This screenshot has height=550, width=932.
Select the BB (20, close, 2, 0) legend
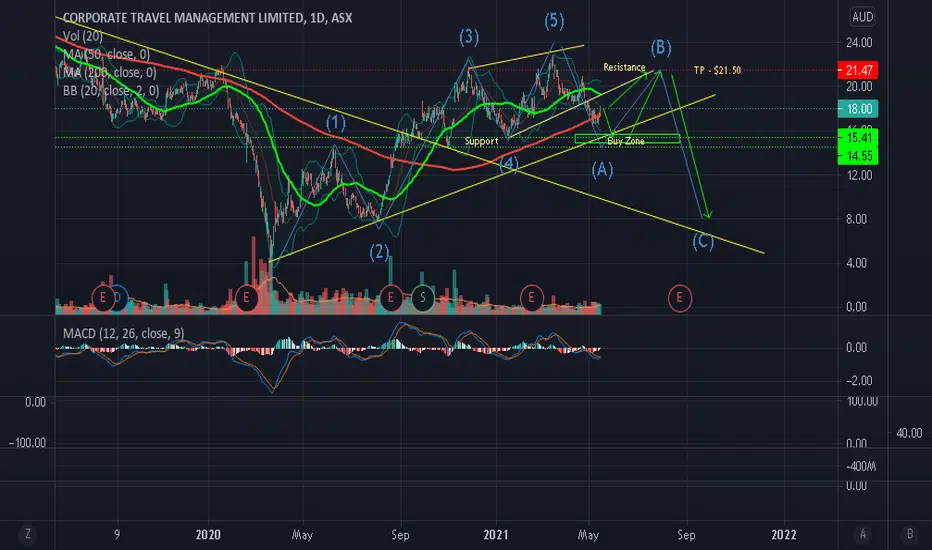111,91
